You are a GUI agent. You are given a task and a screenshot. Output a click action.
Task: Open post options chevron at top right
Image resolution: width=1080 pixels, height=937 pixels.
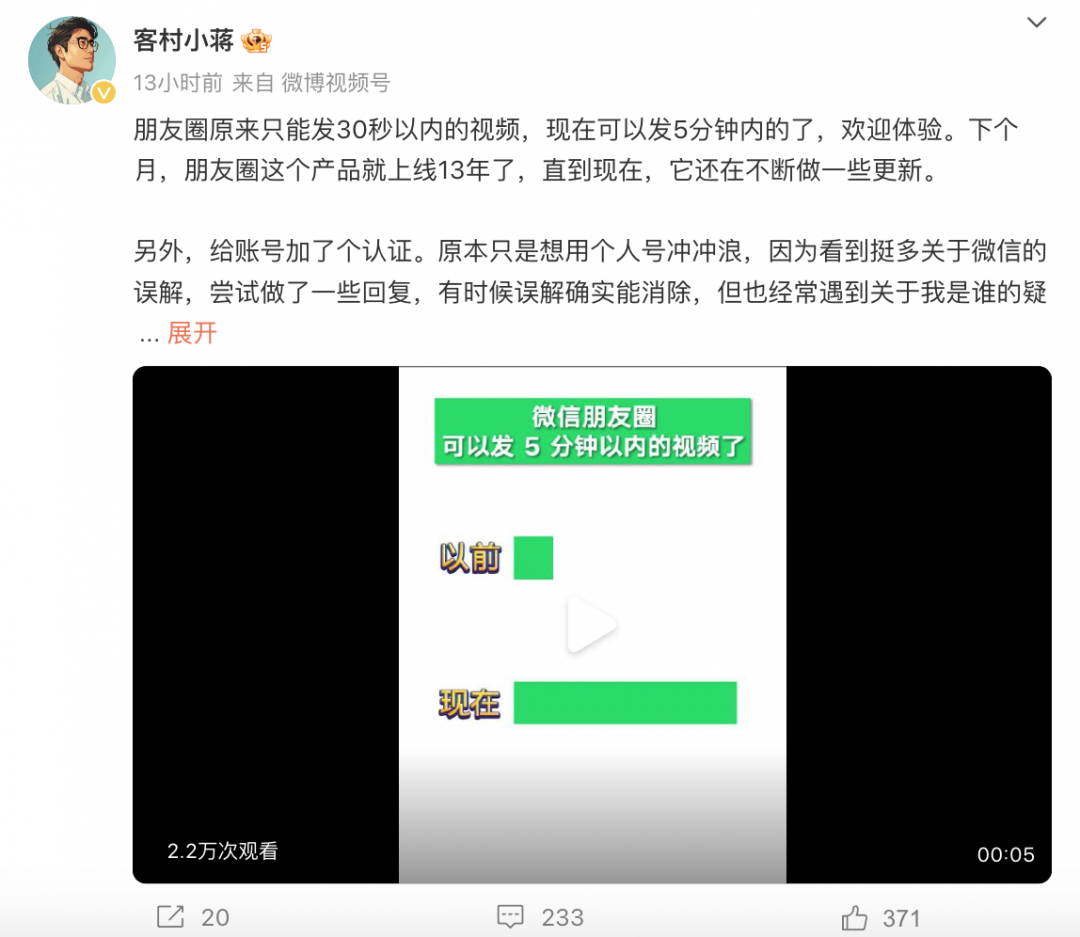[x=1037, y=23]
